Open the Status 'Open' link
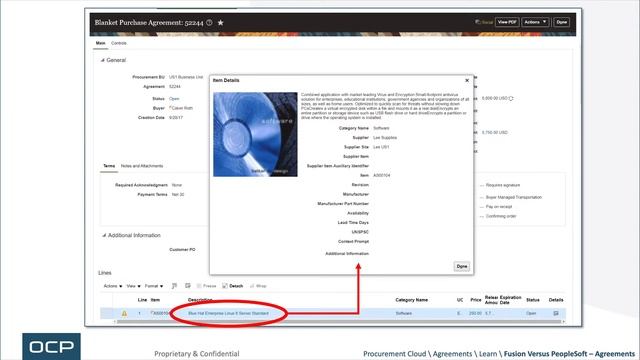This screenshot has height=360, width=640. click(174, 99)
